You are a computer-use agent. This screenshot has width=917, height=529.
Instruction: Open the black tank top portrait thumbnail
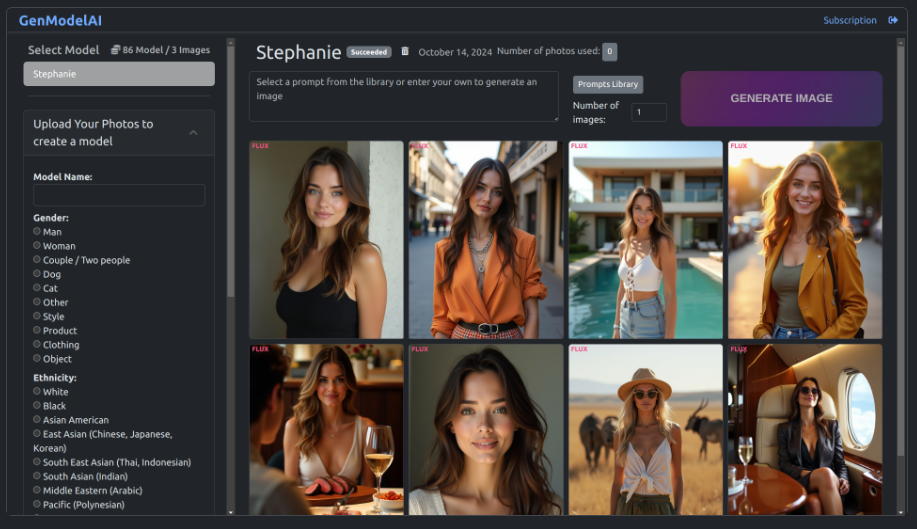(x=326, y=240)
